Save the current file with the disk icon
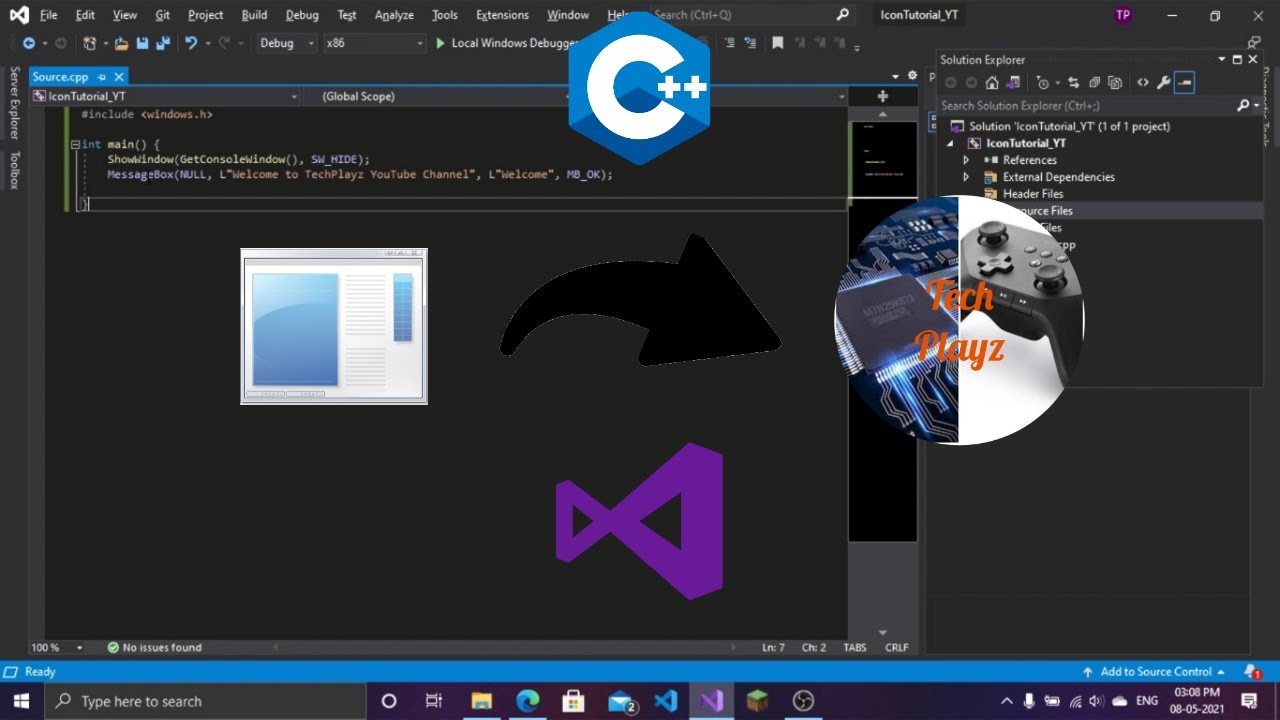Viewport: 1280px width, 720px height. (x=142, y=43)
